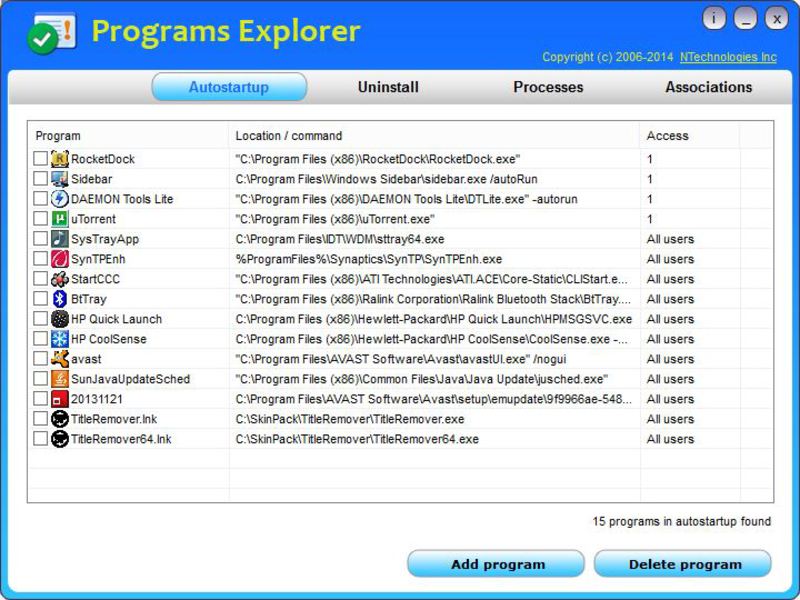Click the 15 programs in autostartup found text

tap(682, 521)
